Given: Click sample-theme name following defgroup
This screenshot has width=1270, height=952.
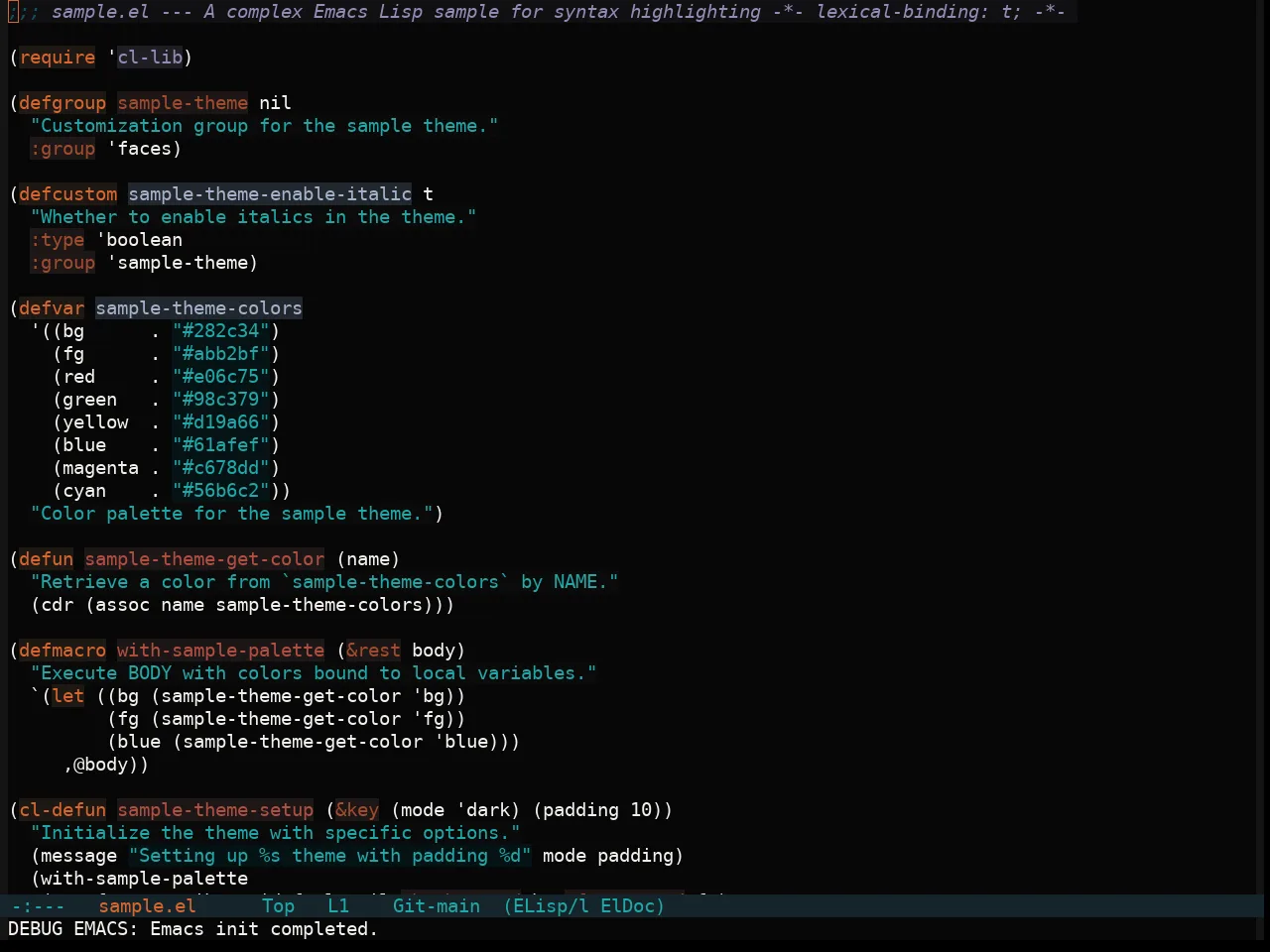Looking at the screenshot, I should pyautogui.click(x=183, y=103).
